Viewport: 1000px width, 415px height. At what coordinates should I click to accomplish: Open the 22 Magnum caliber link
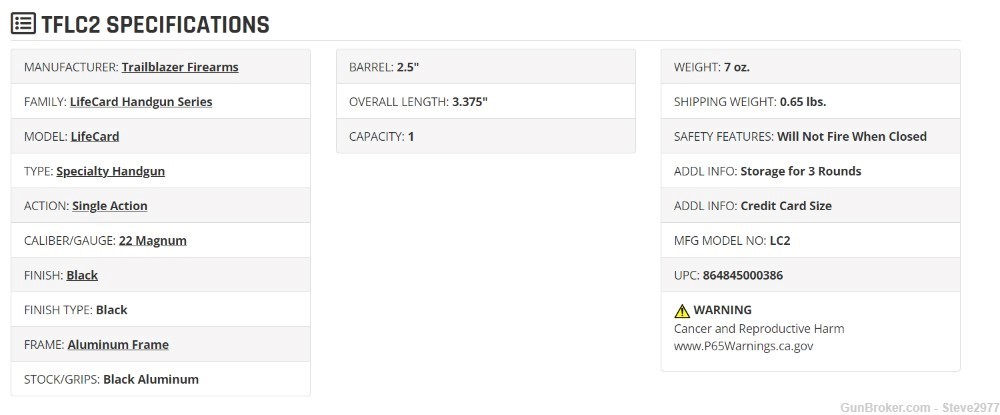click(152, 240)
